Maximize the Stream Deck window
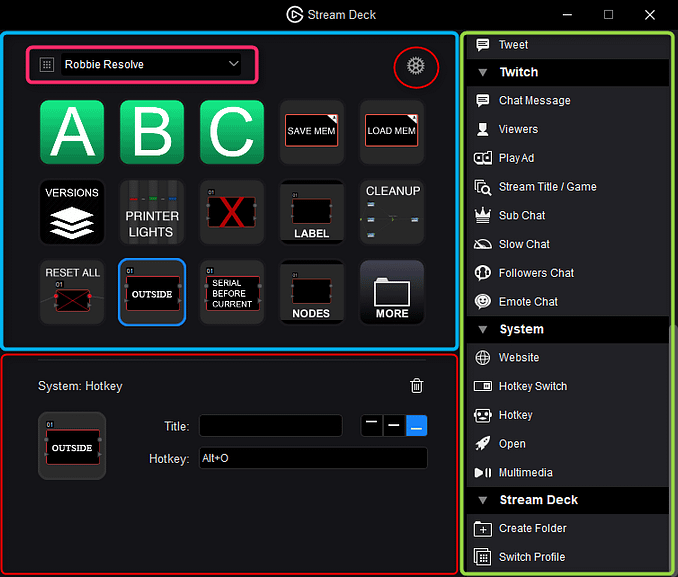This screenshot has width=678, height=577. click(x=608, y=15)
